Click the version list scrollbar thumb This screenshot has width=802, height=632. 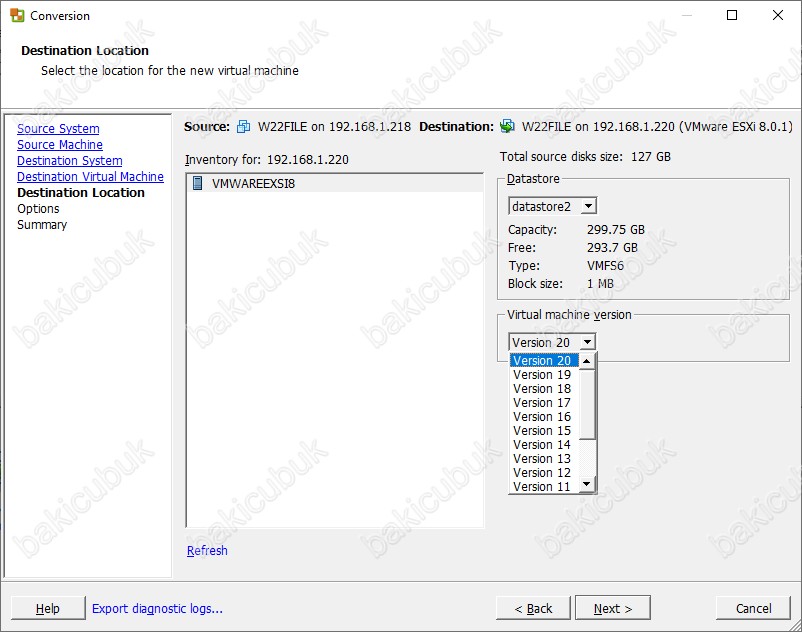point(587,404)
